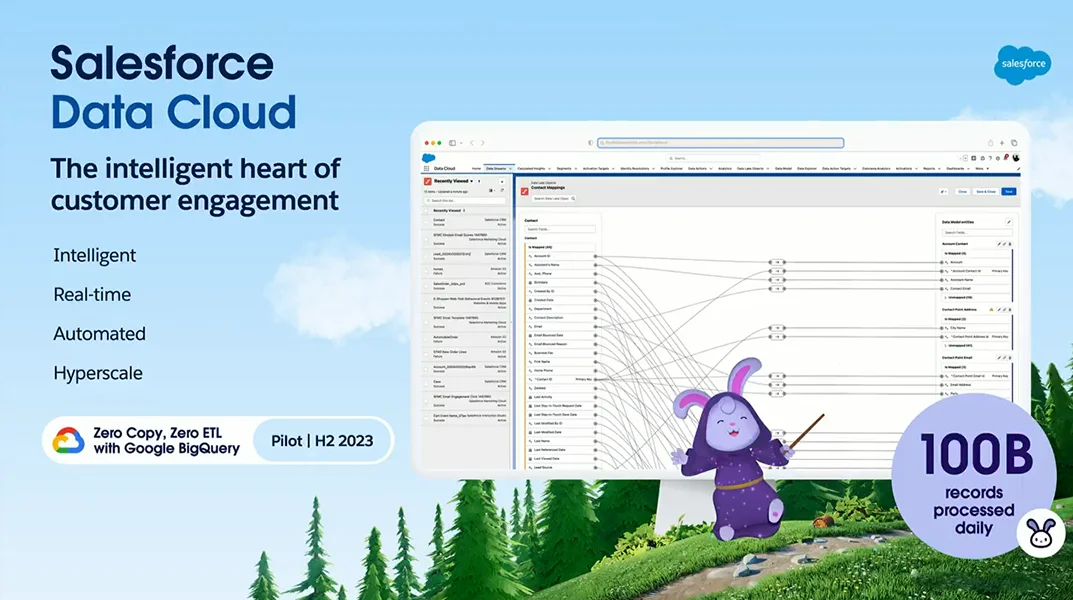The width and height of the screenshot is (1073, 600).
Task: Toggle the Safari sidebar button
Action: pos(452,143)
